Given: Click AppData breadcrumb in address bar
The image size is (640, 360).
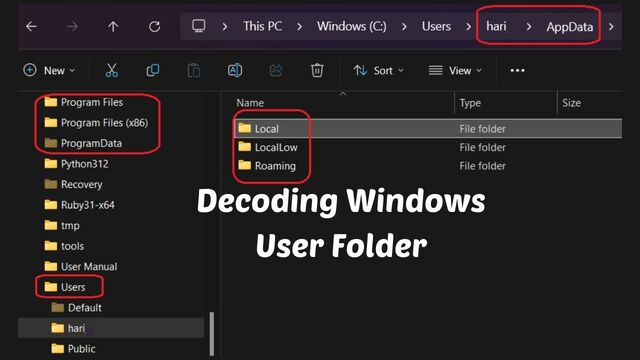Looking at the screenshot, I should (x=570, y=27).
